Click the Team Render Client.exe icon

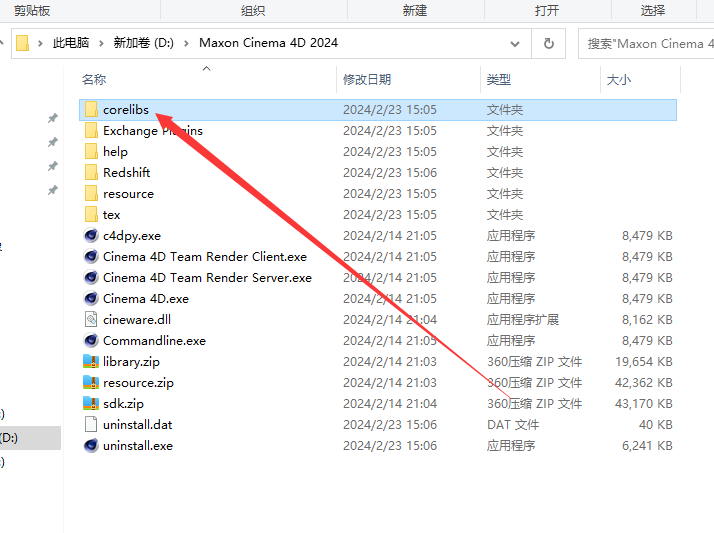pos(91,256)
